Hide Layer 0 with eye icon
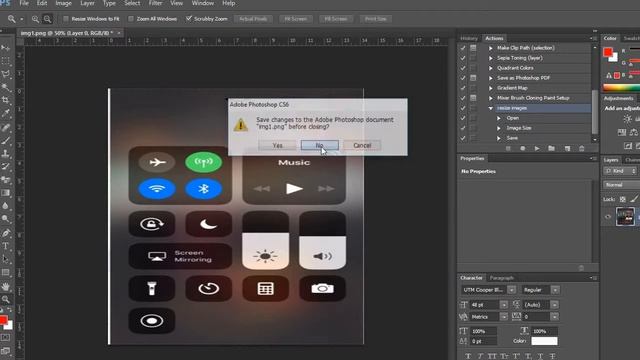The width and height of the screenshot is (640, 360). pos(608,217)
